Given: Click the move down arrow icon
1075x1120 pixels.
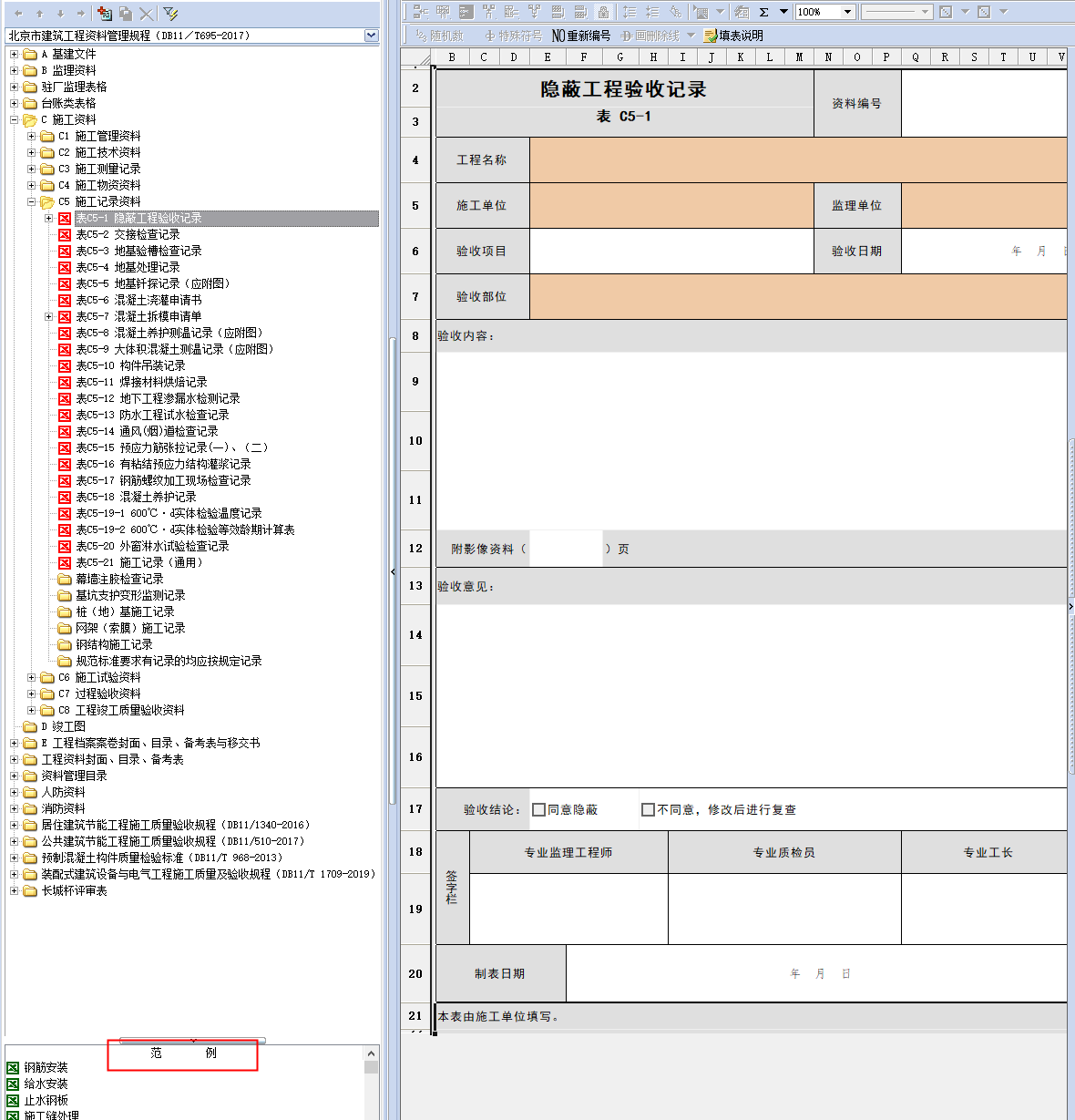Looking at the screenshot, I should 60,13.
